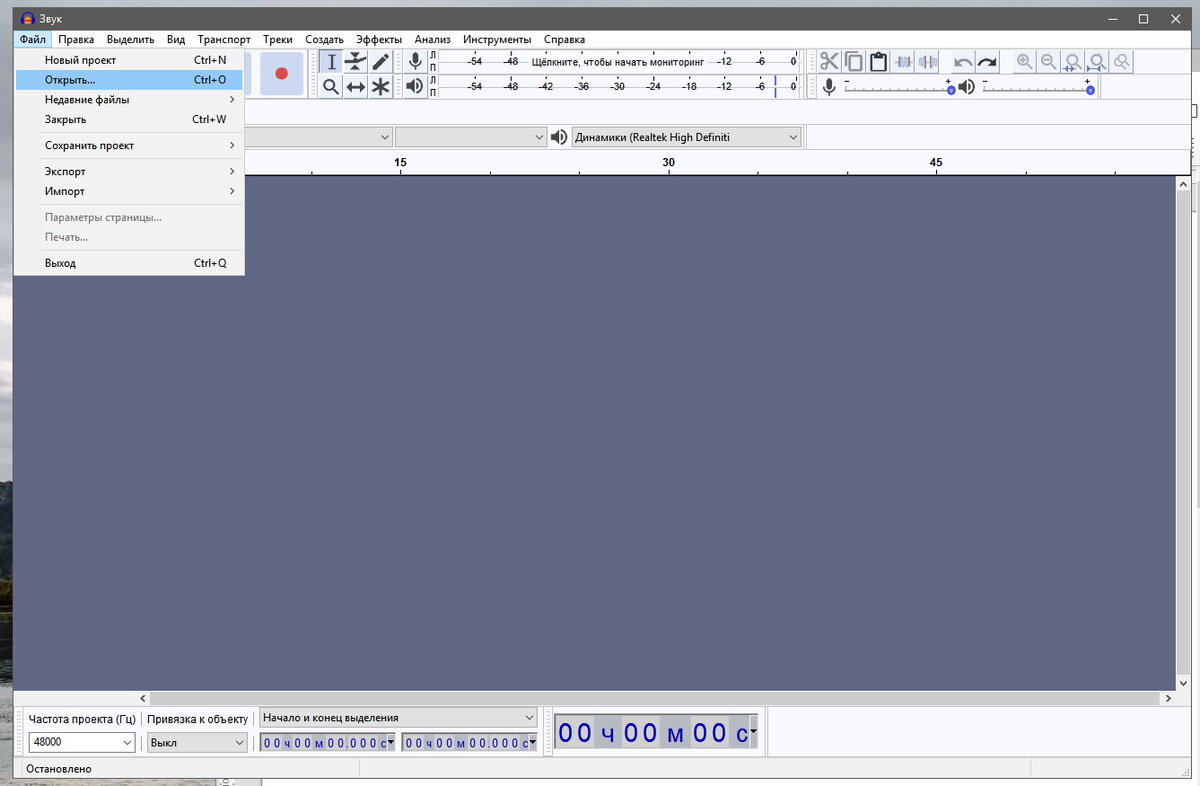Open the Анализ menu
1200x786 pixels.
point(432,39)
